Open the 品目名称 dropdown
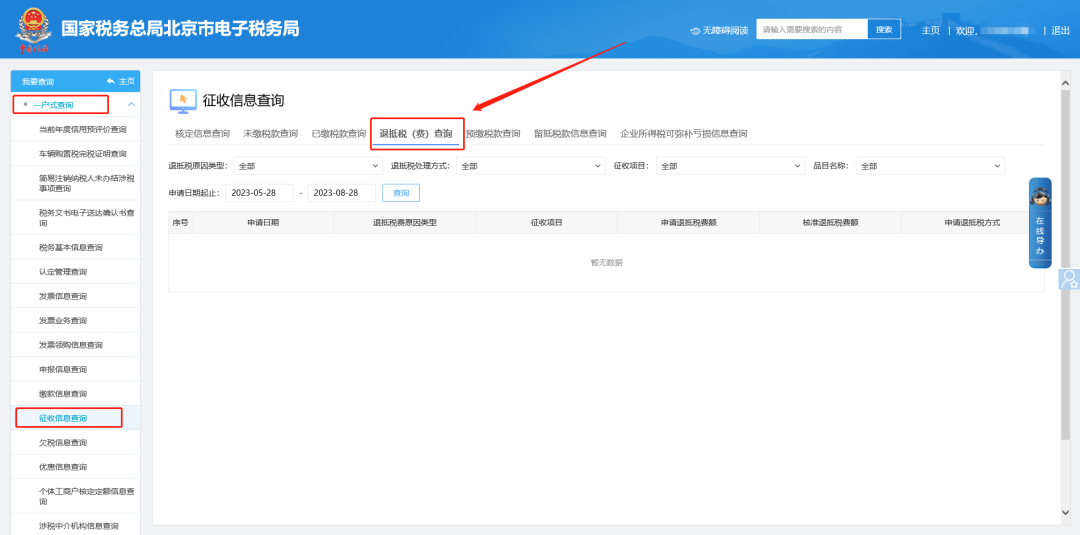Viewport: 1080px width, 535px height. 930,166
